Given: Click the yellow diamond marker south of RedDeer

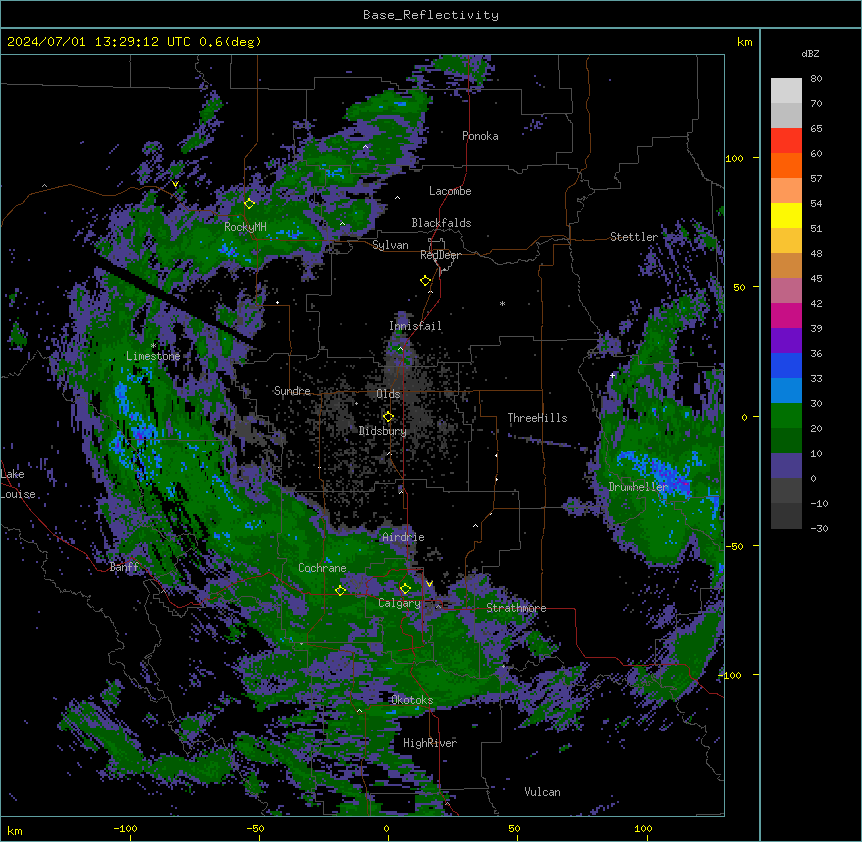Looking at the screenshot, I should [426, 281].
